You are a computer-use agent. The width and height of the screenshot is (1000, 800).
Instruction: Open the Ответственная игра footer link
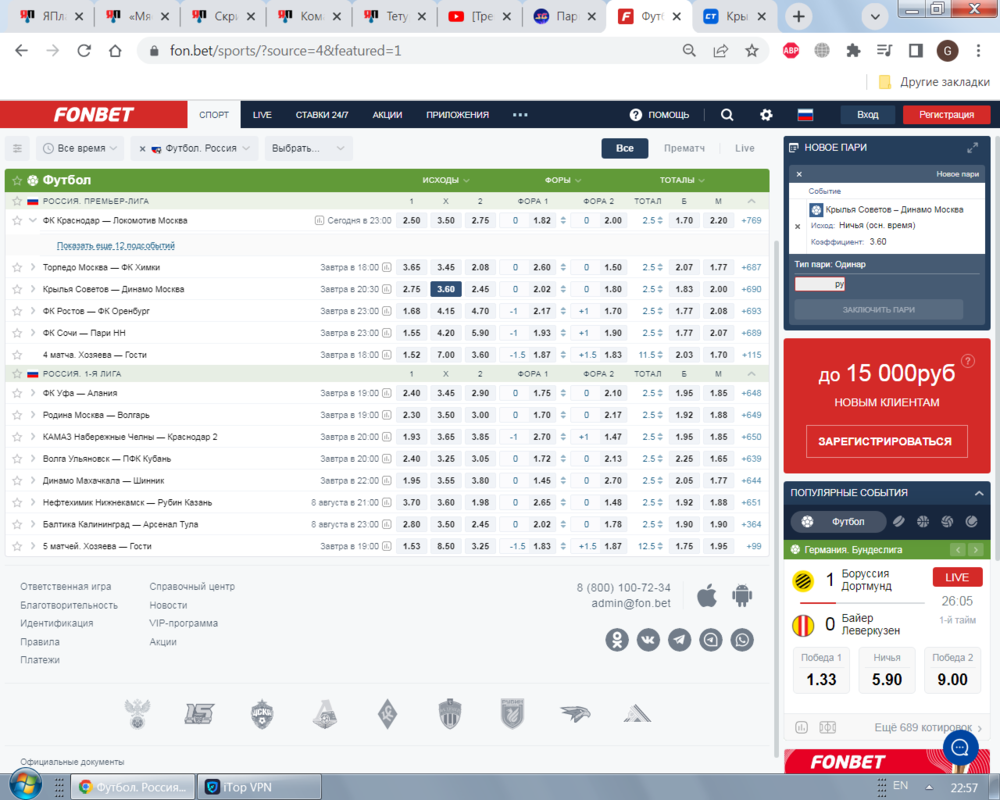point(66,586)
